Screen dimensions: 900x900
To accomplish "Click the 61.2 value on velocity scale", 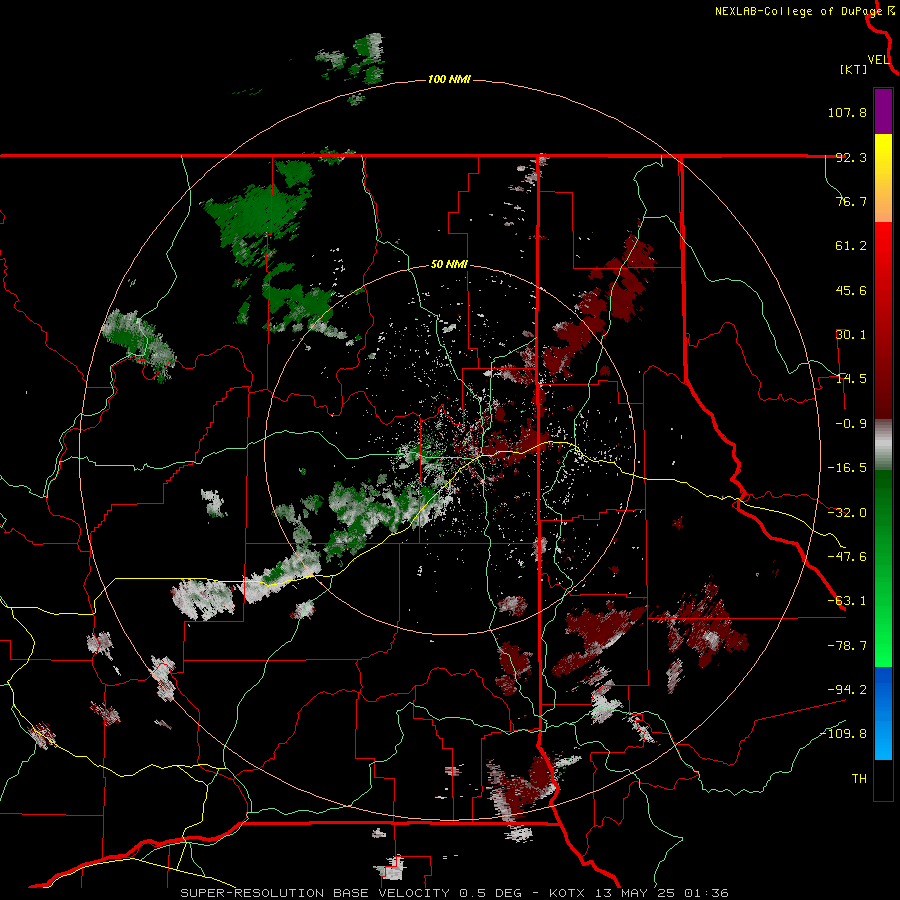I will [851, 246].
